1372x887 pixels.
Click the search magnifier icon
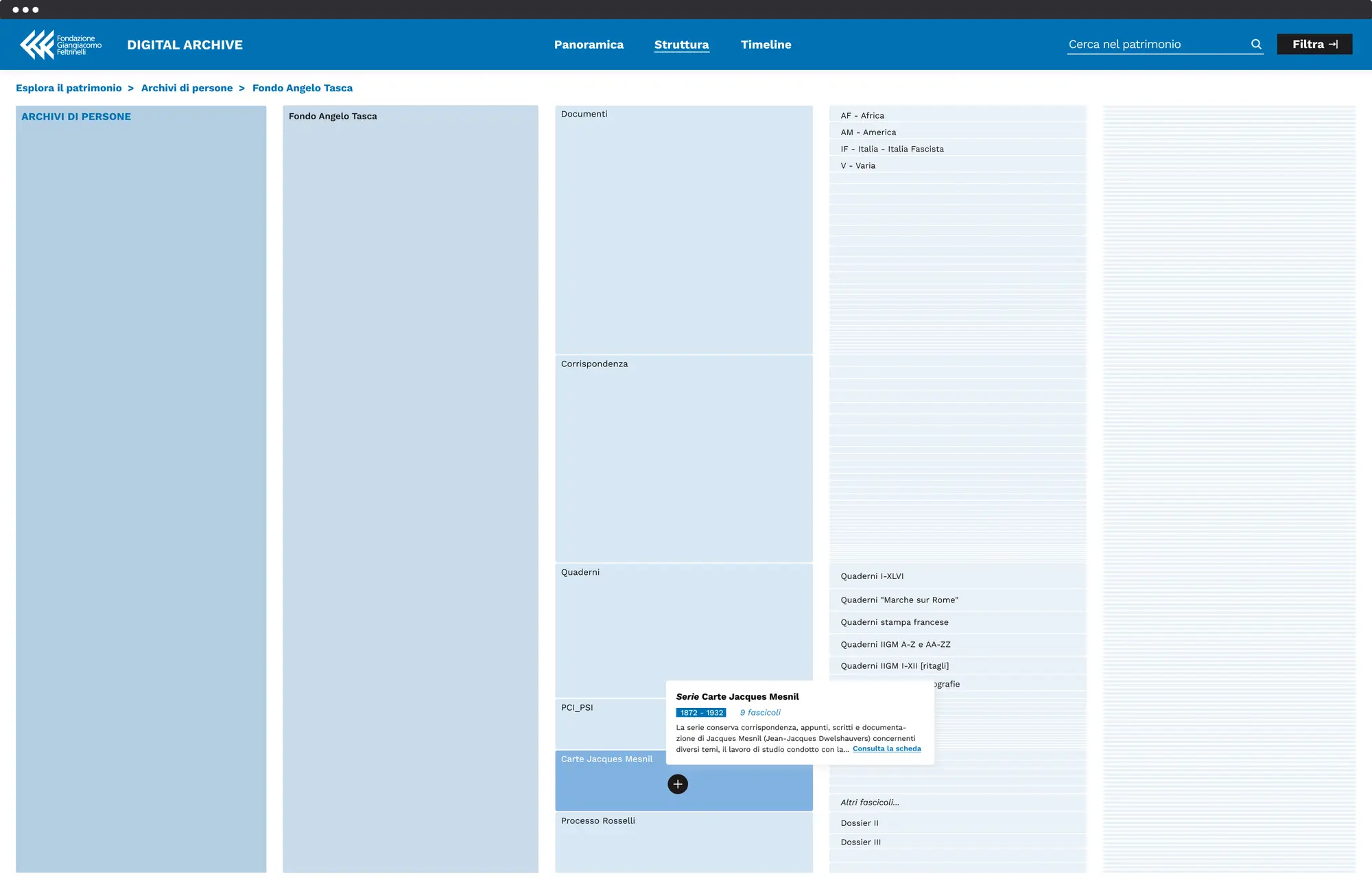point(1256,45)
